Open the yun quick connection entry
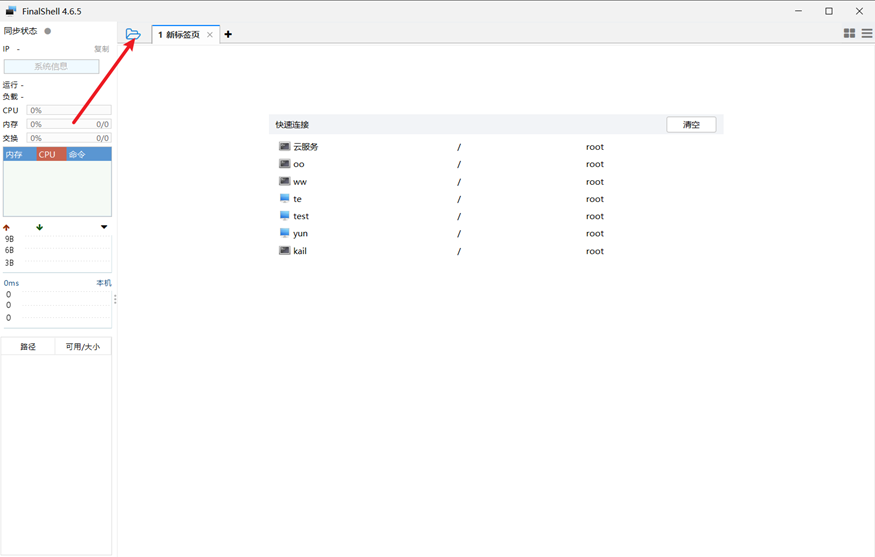This screenshot has width=875, height=557. pyautogui.click(x=300, y=234)
